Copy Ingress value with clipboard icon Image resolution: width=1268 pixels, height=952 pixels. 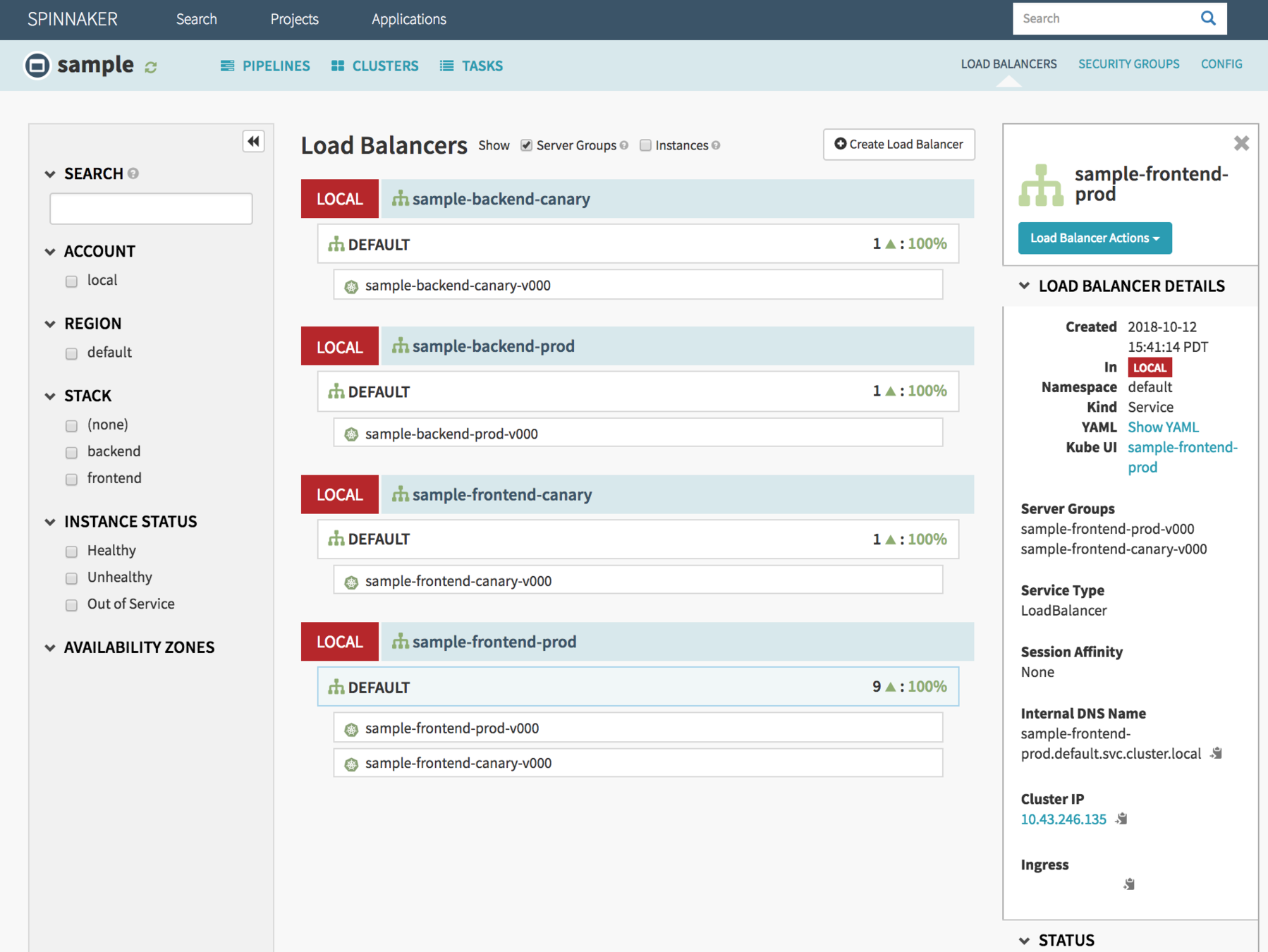[1129, 884]
